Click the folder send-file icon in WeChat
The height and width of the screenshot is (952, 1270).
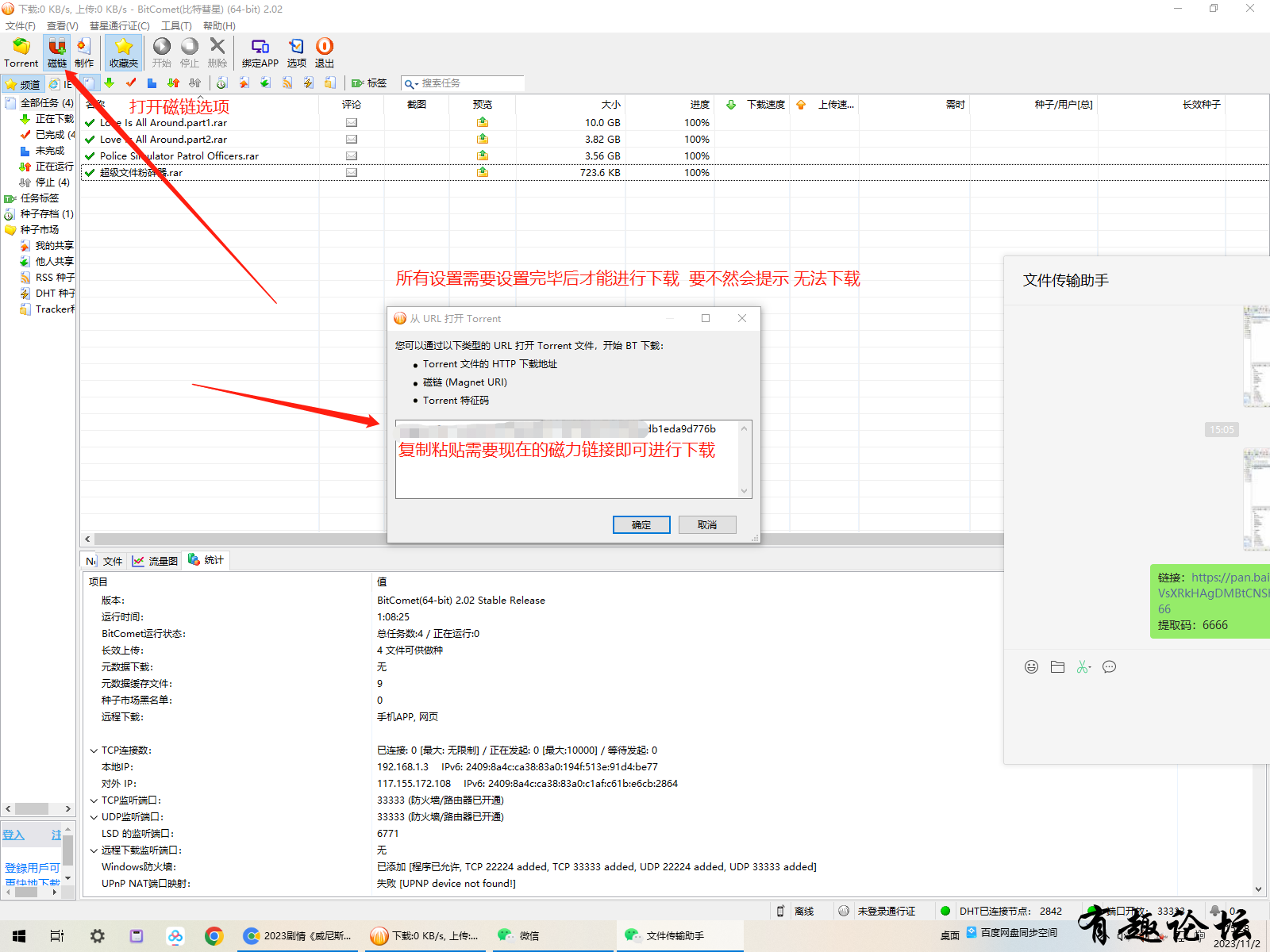(1057, 667)
